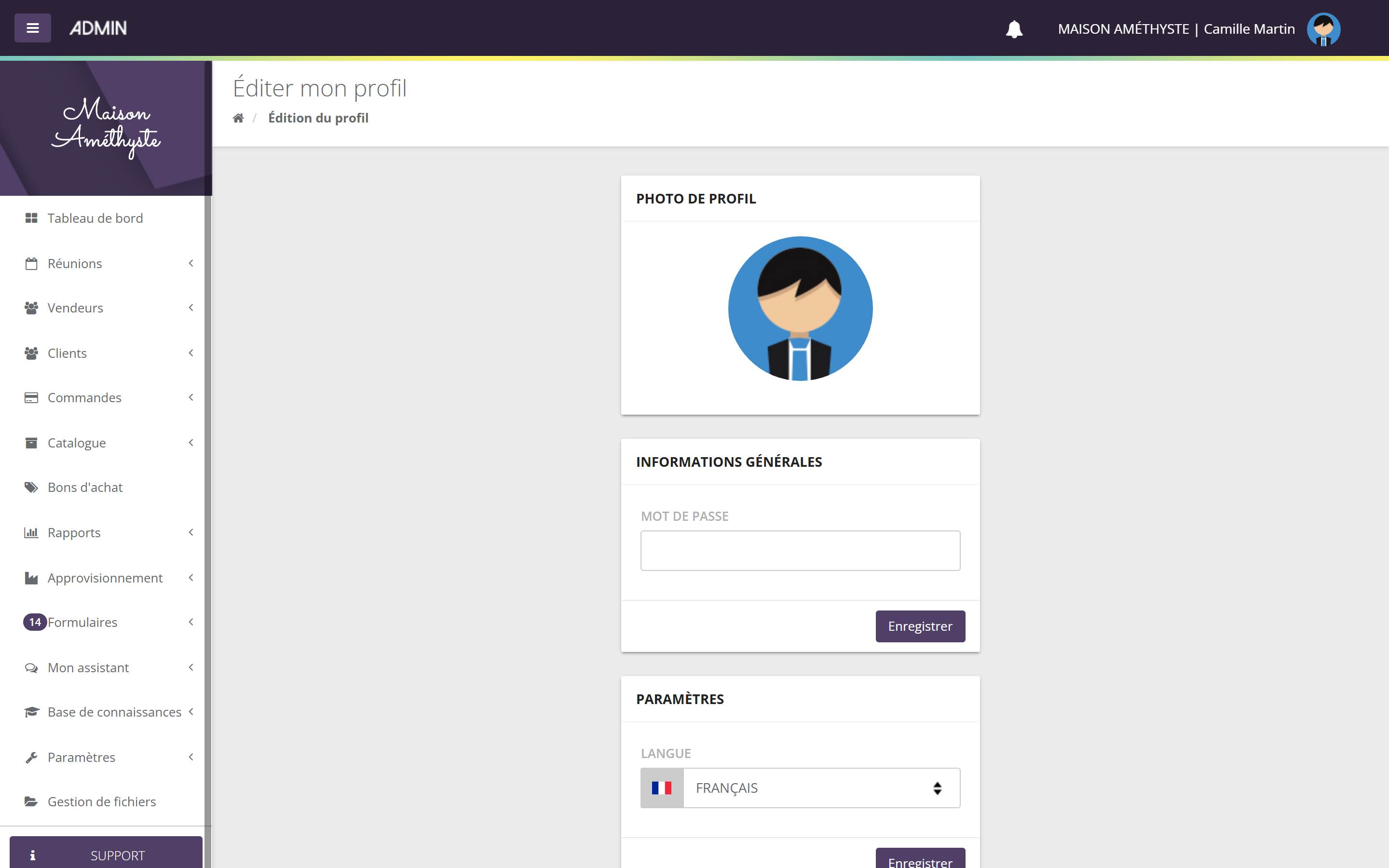Click the PHOTO DE PROFIL heading

(695, 199)
